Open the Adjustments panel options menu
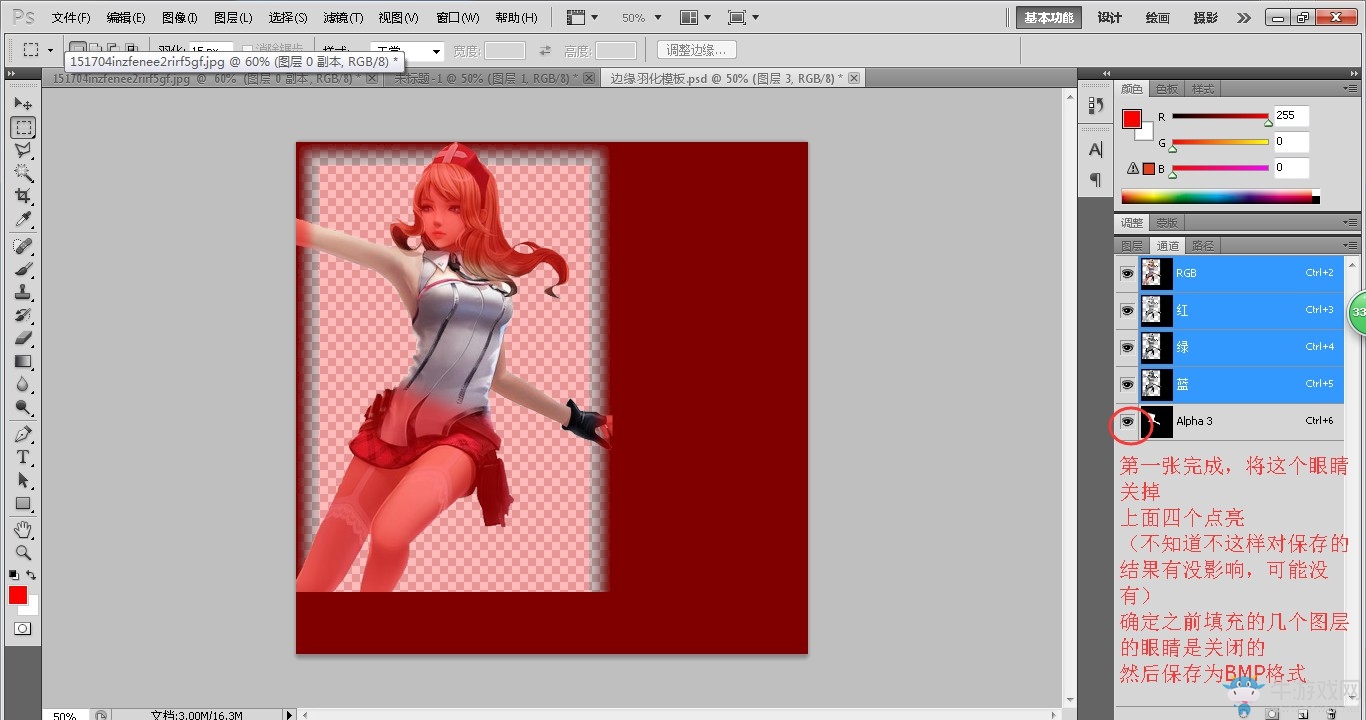 tap(1352, 223)
